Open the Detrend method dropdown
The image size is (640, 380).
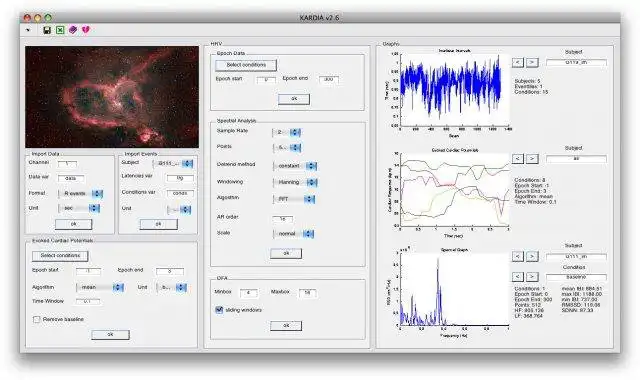[x=295, y=166]
